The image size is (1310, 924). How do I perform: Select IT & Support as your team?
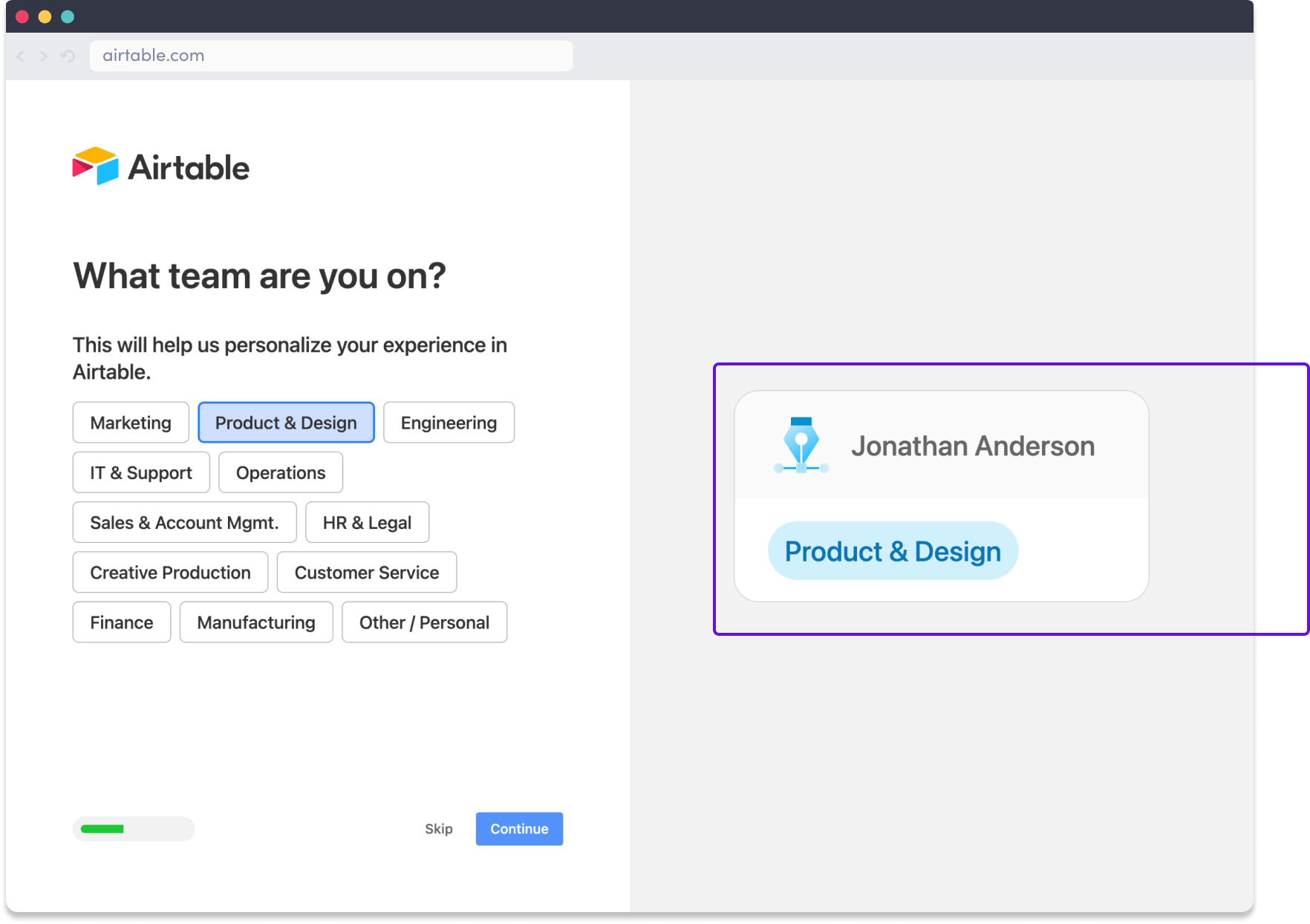coord(140,472)
